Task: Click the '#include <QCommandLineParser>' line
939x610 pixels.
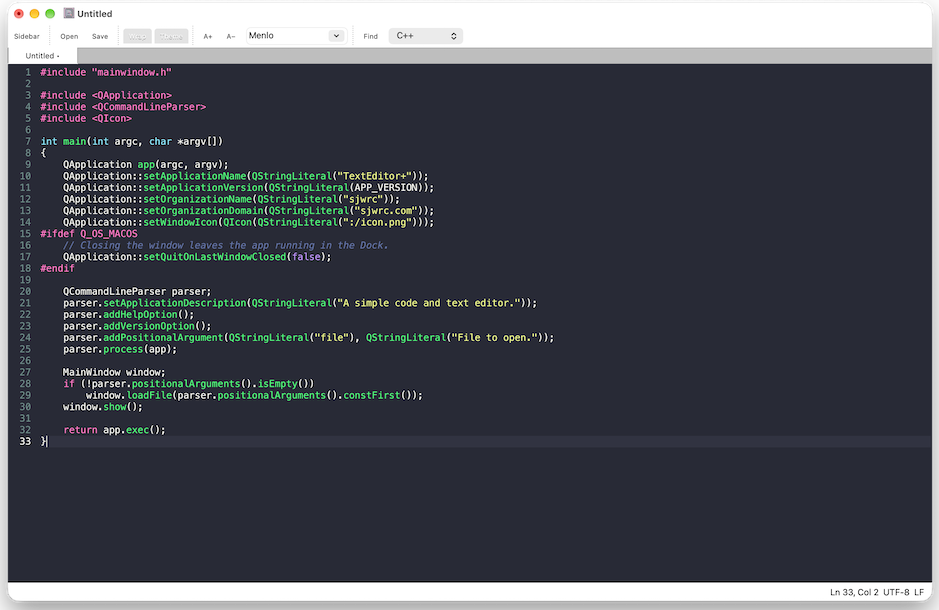Action: (x=123, y=107)
